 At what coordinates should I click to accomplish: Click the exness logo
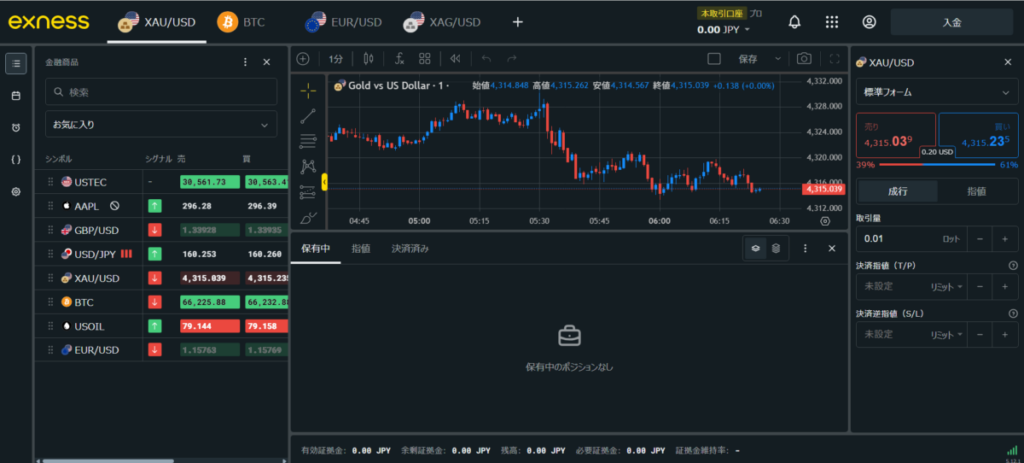[48, 22]
